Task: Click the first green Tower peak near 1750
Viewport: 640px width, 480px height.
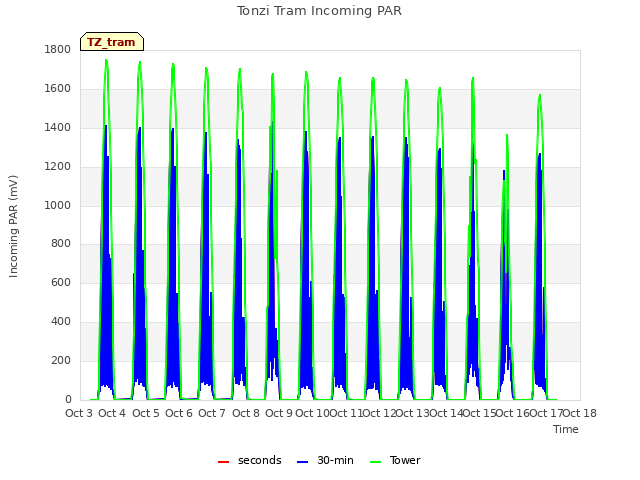Action: [106, 60]
